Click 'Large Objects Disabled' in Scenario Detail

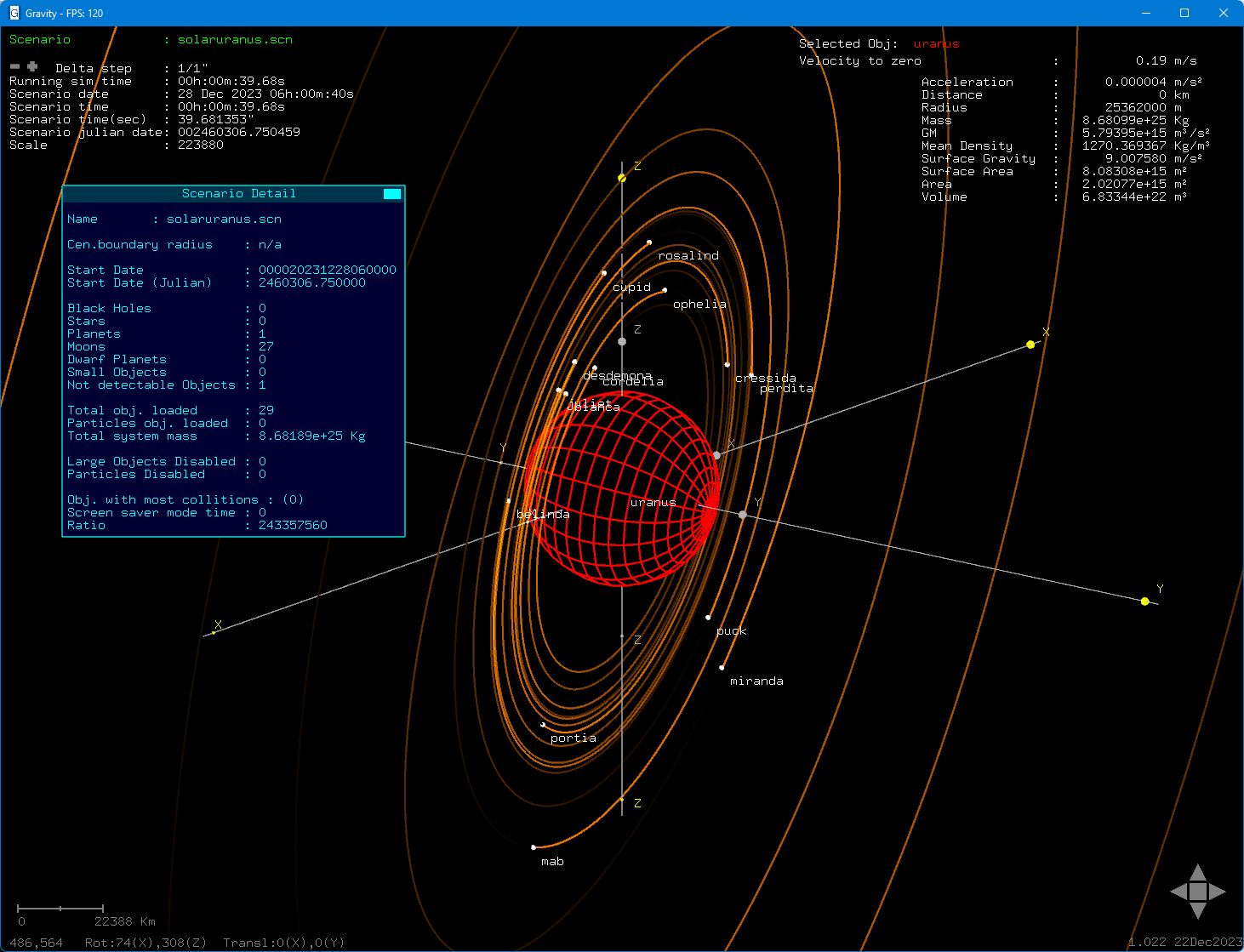point(151,462)
